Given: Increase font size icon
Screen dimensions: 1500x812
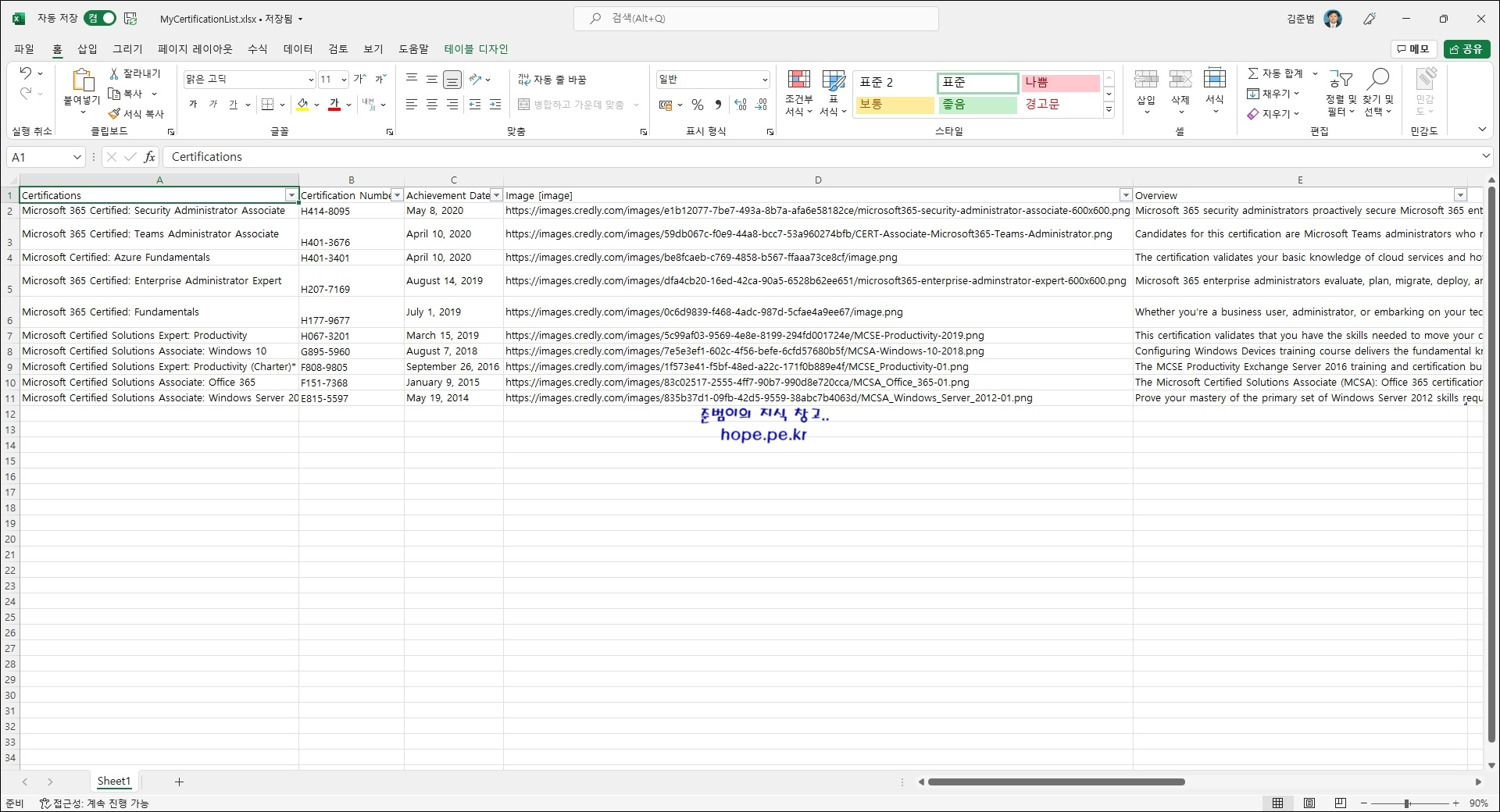Looking at the screenshot, I should pos(360,79).
